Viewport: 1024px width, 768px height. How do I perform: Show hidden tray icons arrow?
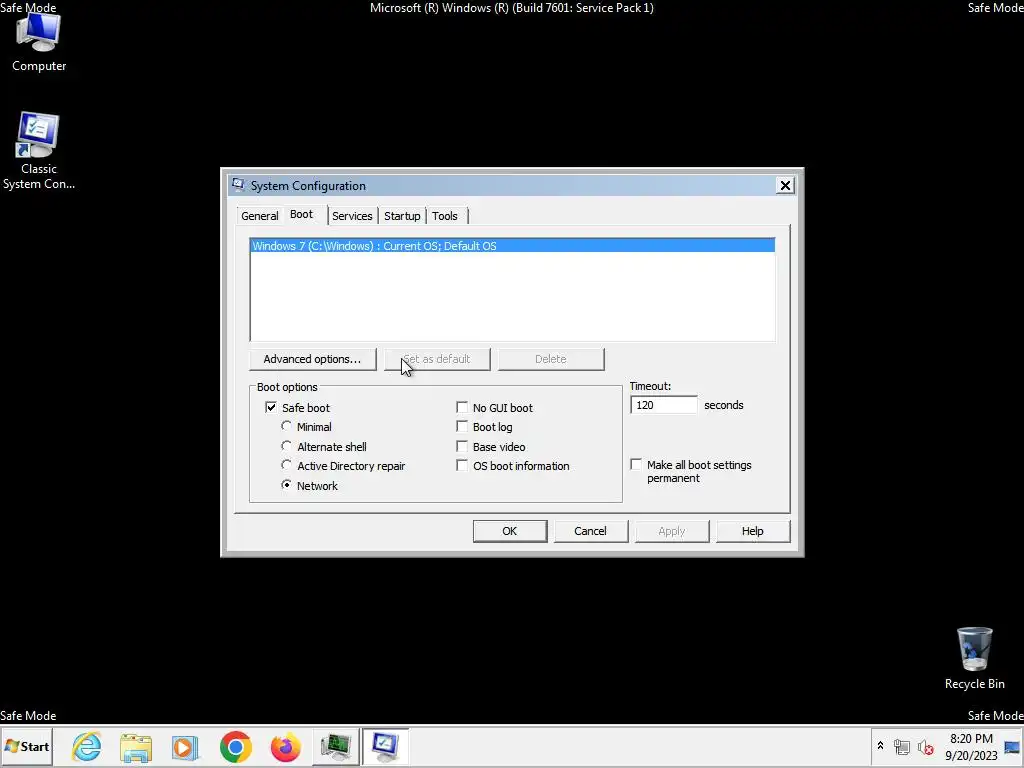(x=880, y=746)
